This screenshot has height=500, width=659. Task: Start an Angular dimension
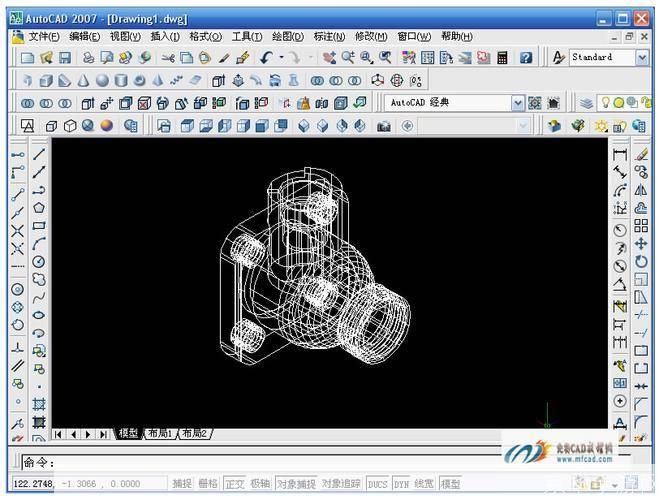620,285
